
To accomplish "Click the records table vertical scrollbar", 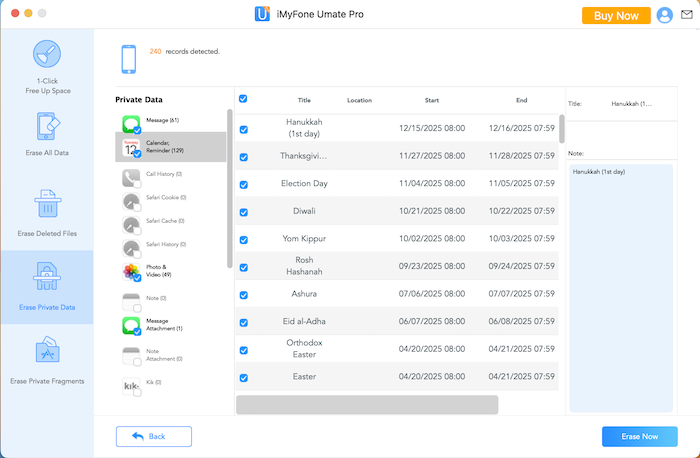I will (562, 129).
